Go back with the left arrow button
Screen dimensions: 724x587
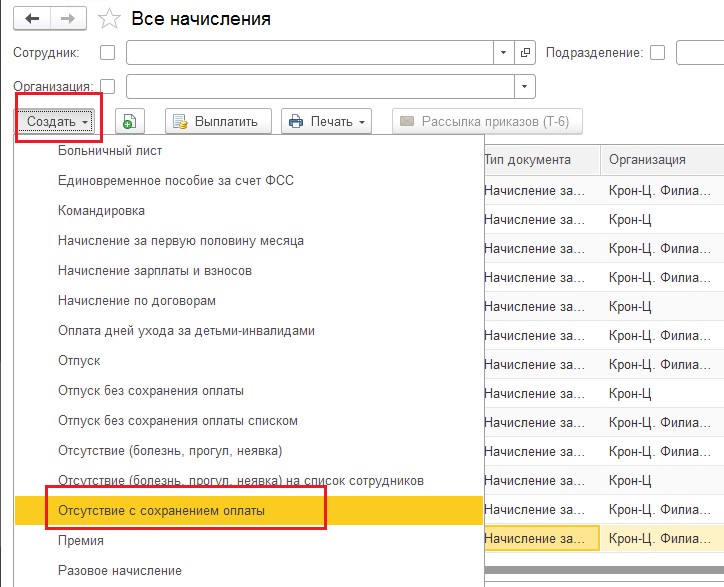(32, 19)
